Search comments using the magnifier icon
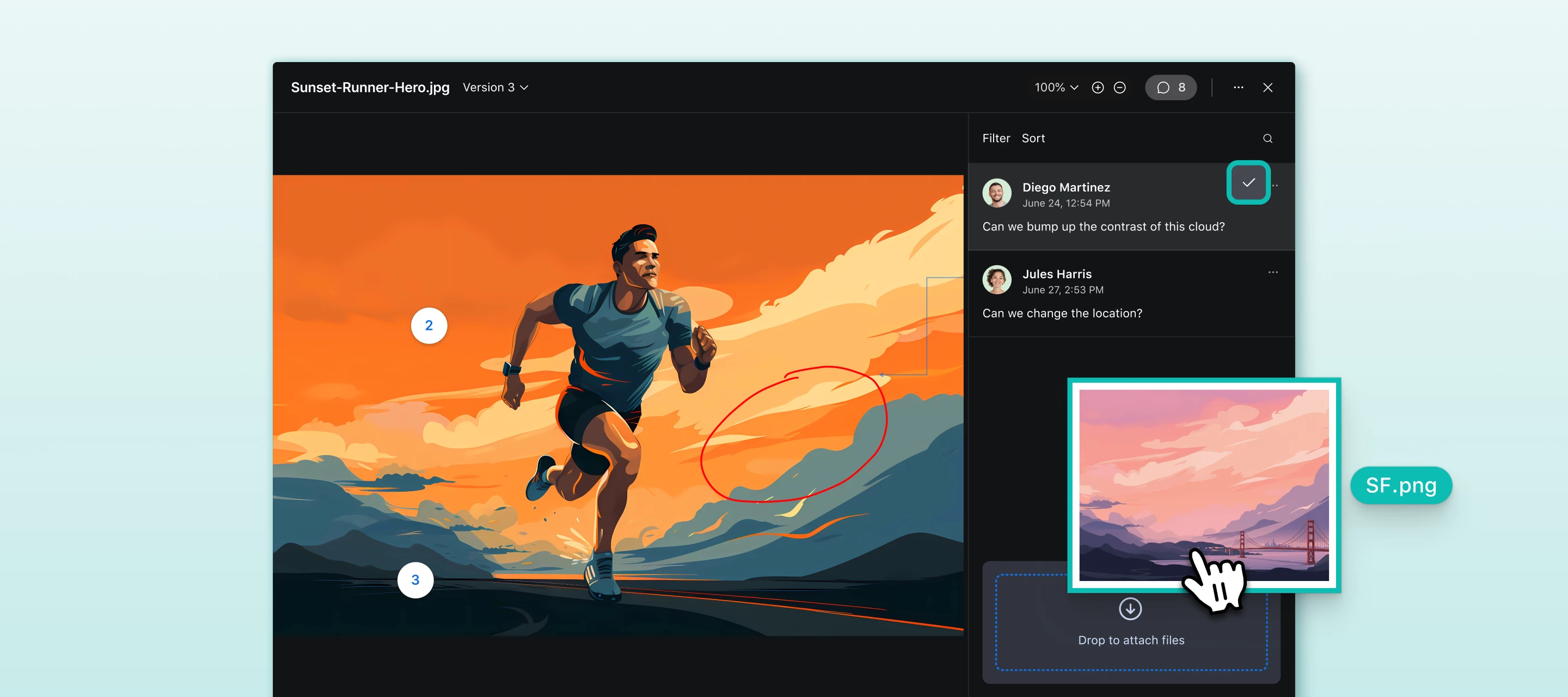1568x697 pixels. 1267,139
